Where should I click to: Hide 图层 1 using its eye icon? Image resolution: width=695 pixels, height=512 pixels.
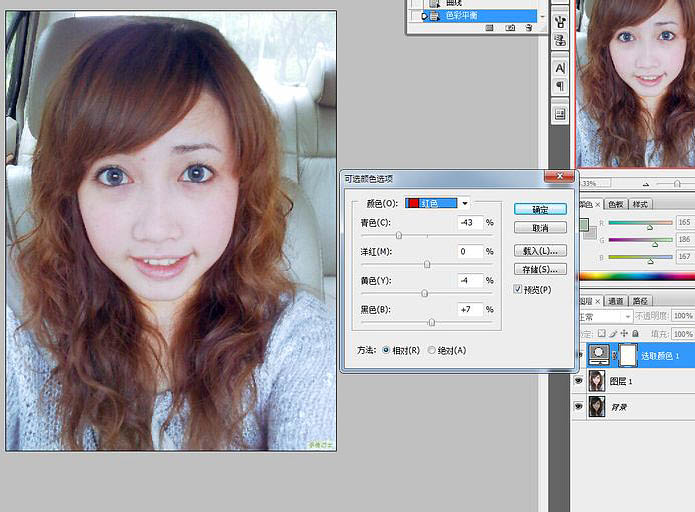tap(578, 381)
